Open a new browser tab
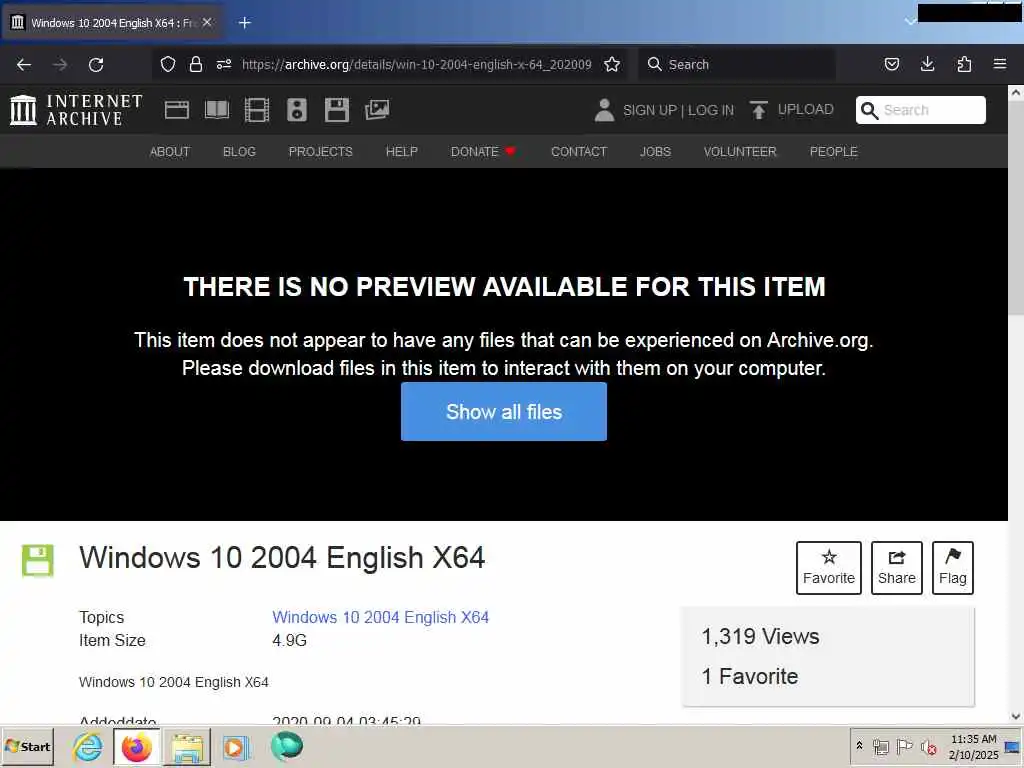This screenshot has height=768, width=1024. pos(245,23)
